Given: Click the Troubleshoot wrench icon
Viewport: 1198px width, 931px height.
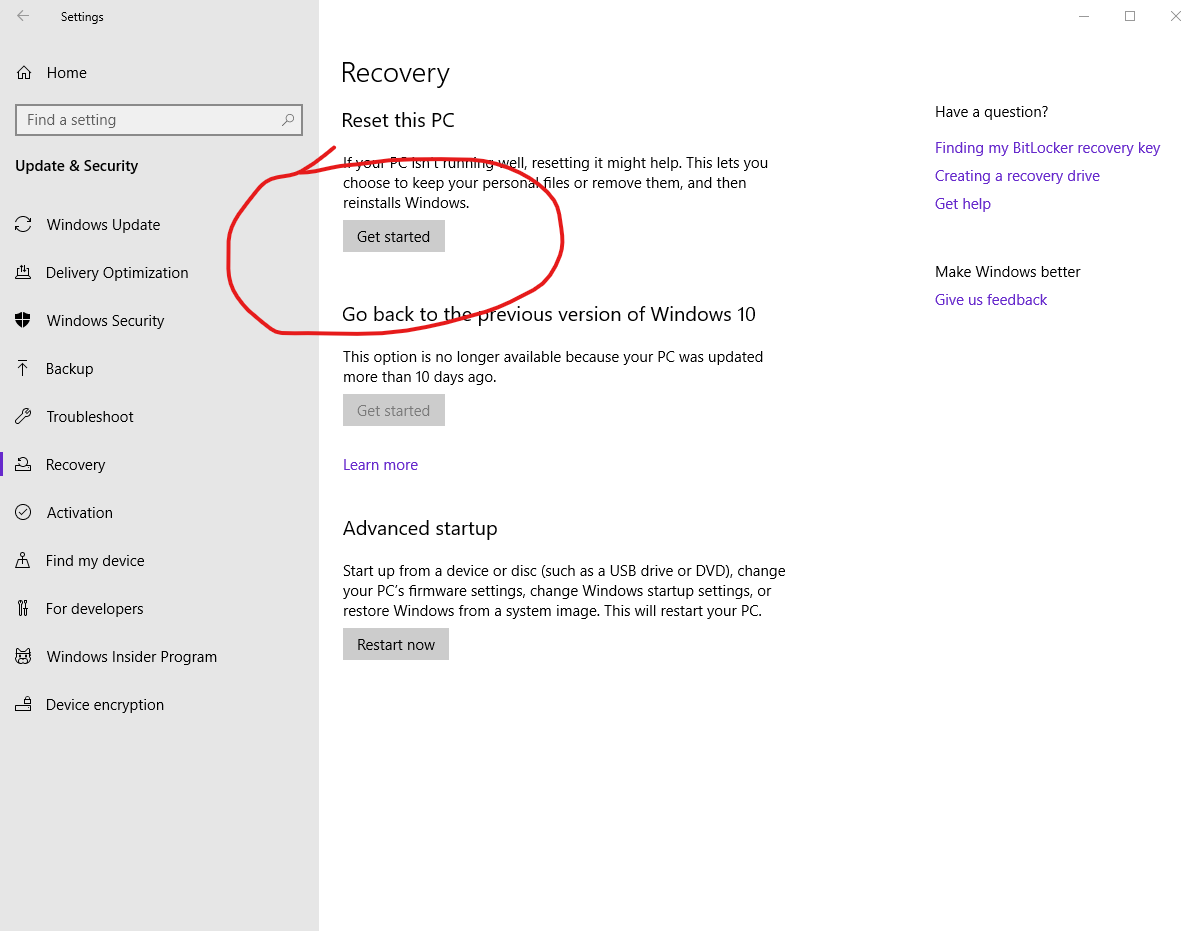Looking at the screenshot, I should [23, 416].
